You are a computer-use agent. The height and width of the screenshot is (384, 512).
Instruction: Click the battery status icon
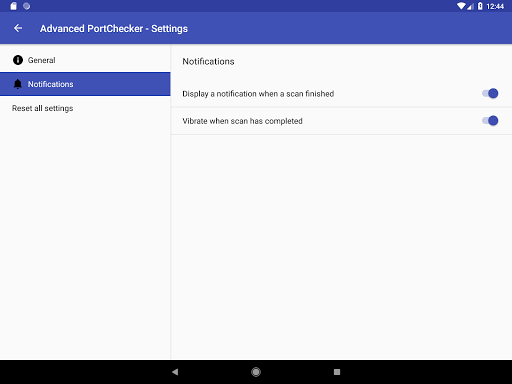click(480, 6)
